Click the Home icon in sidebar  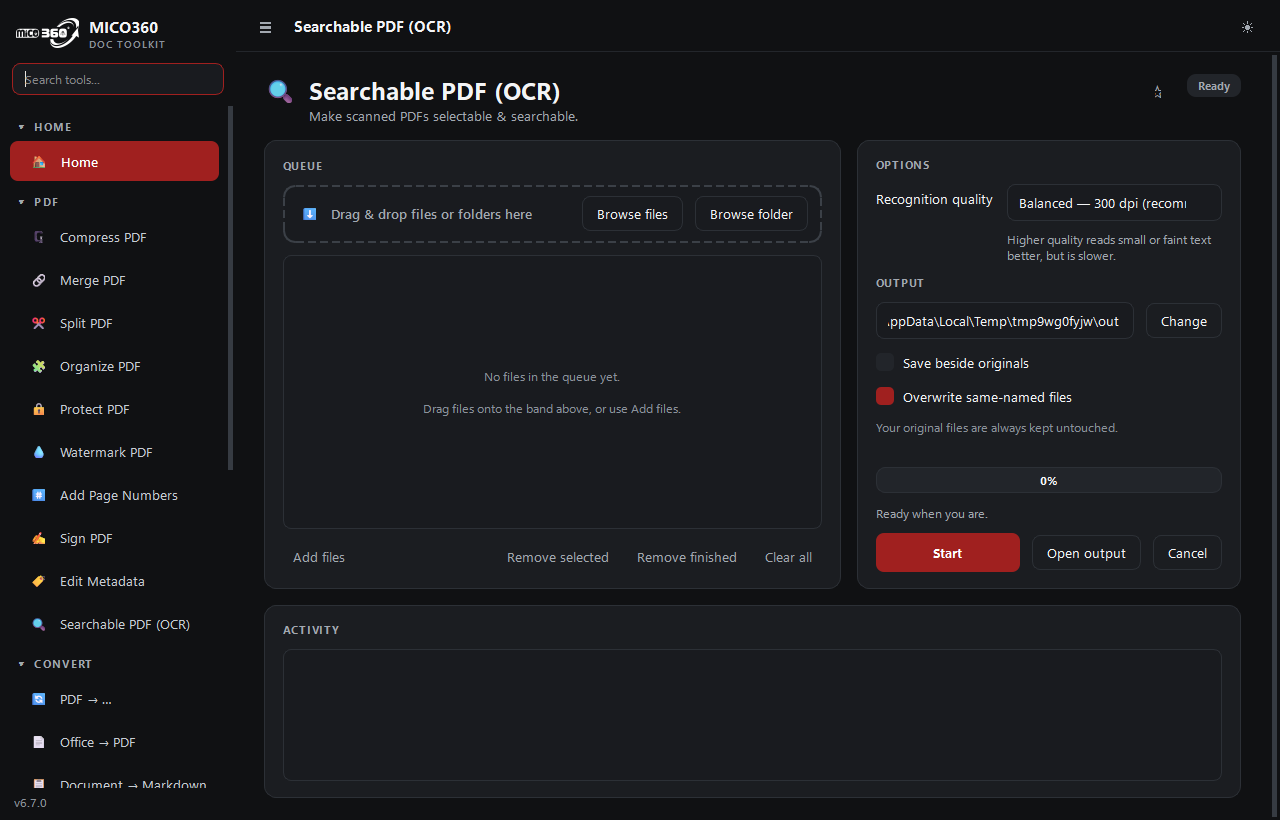(39, 162)
